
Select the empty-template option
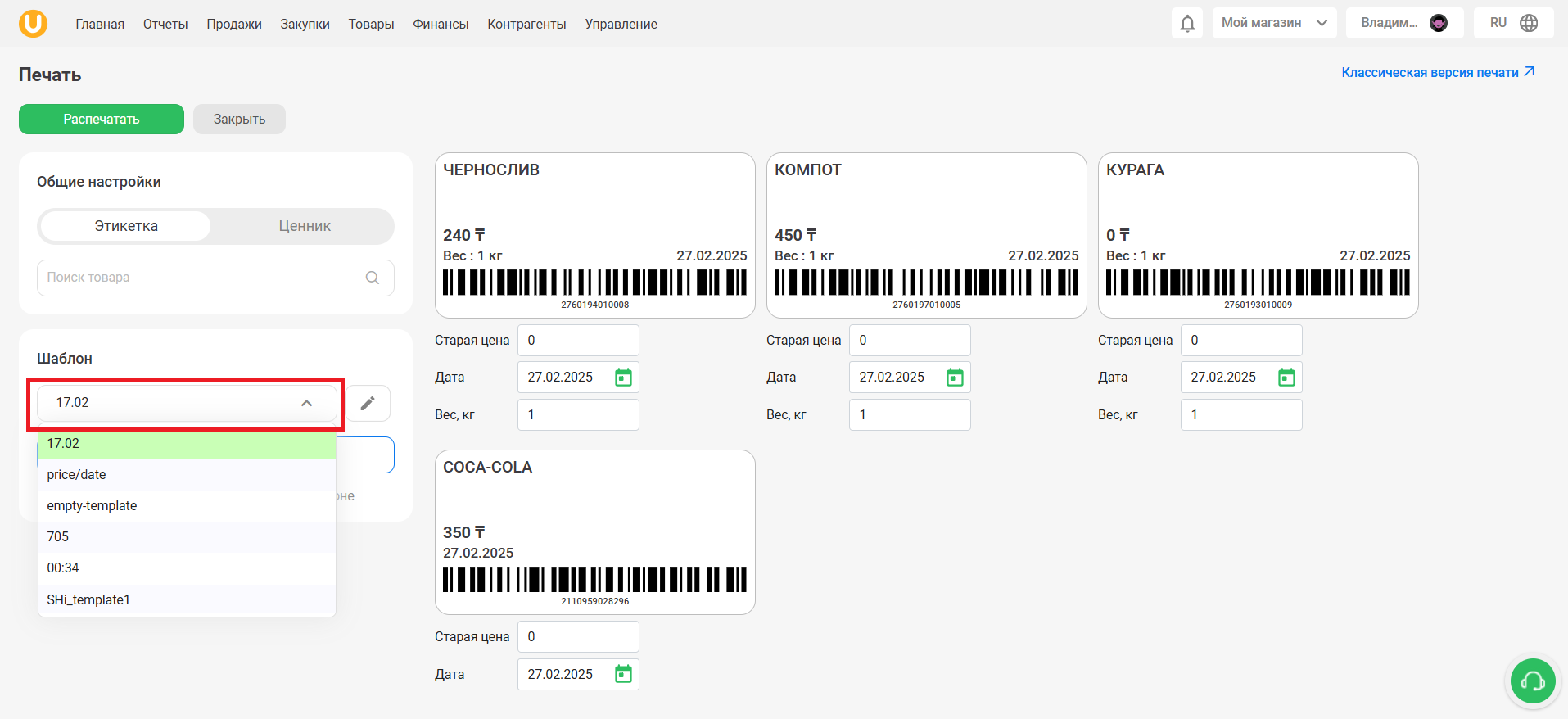point(187,506)
